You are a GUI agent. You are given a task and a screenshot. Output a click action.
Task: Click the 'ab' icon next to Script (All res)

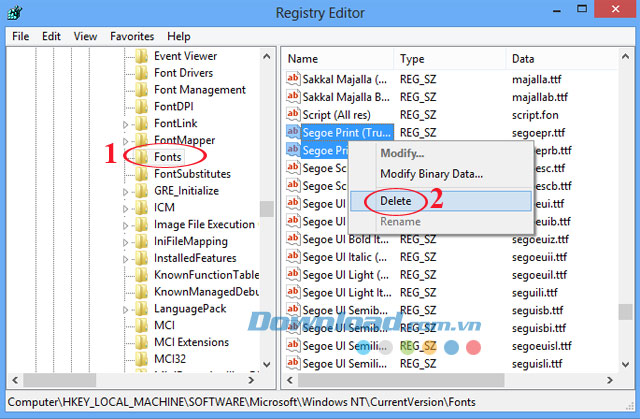pyautogui.click(x=294, y=114)
